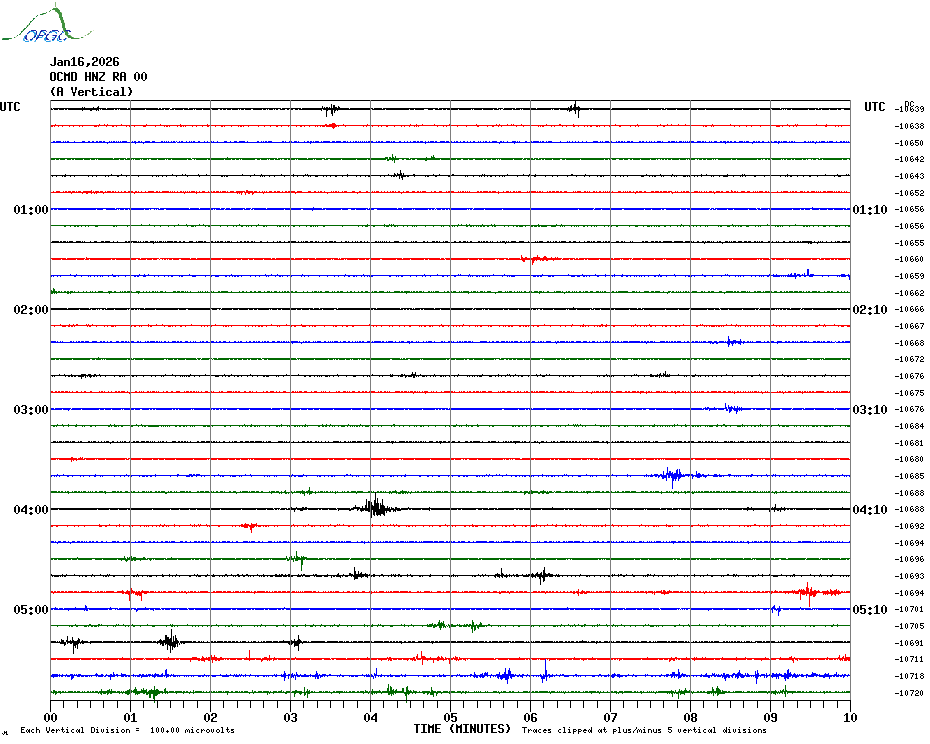Click the 02:10 time label on right
This screenshot has height=744, width=930.
869,310
